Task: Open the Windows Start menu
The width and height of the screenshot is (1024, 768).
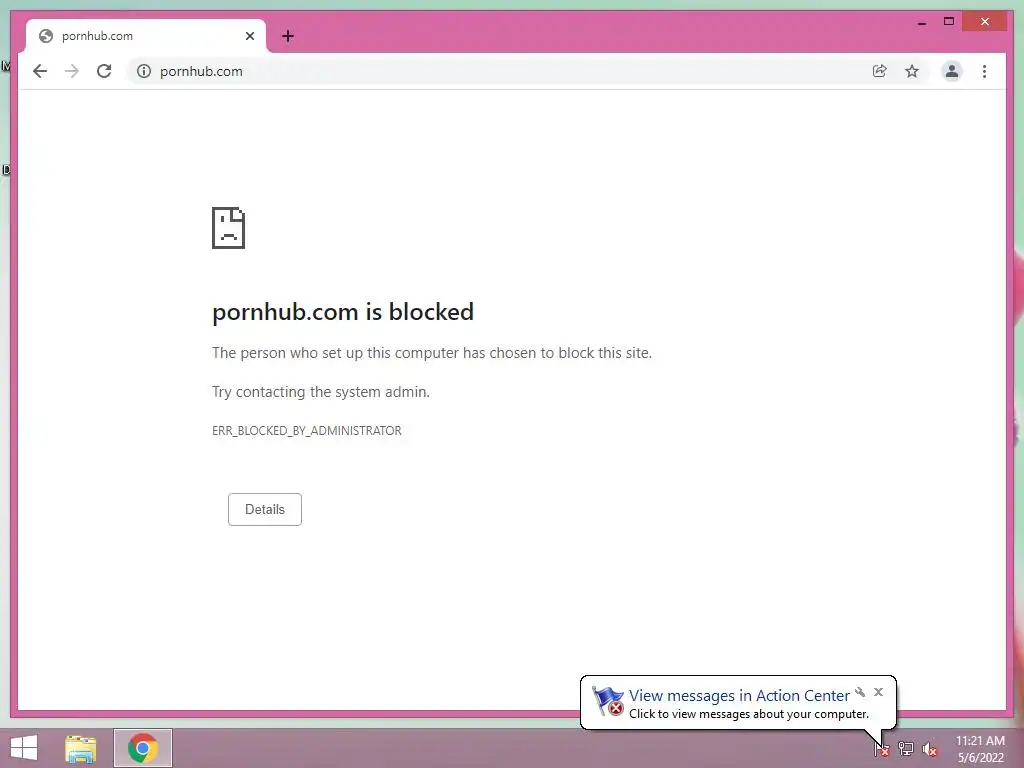Action: point(24,748)
